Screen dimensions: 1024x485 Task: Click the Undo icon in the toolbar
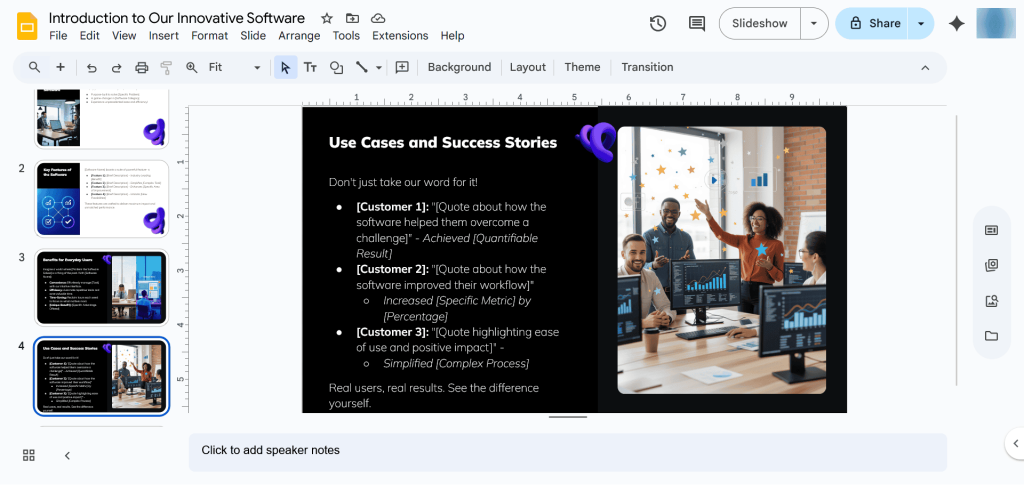tap(92, 68)
